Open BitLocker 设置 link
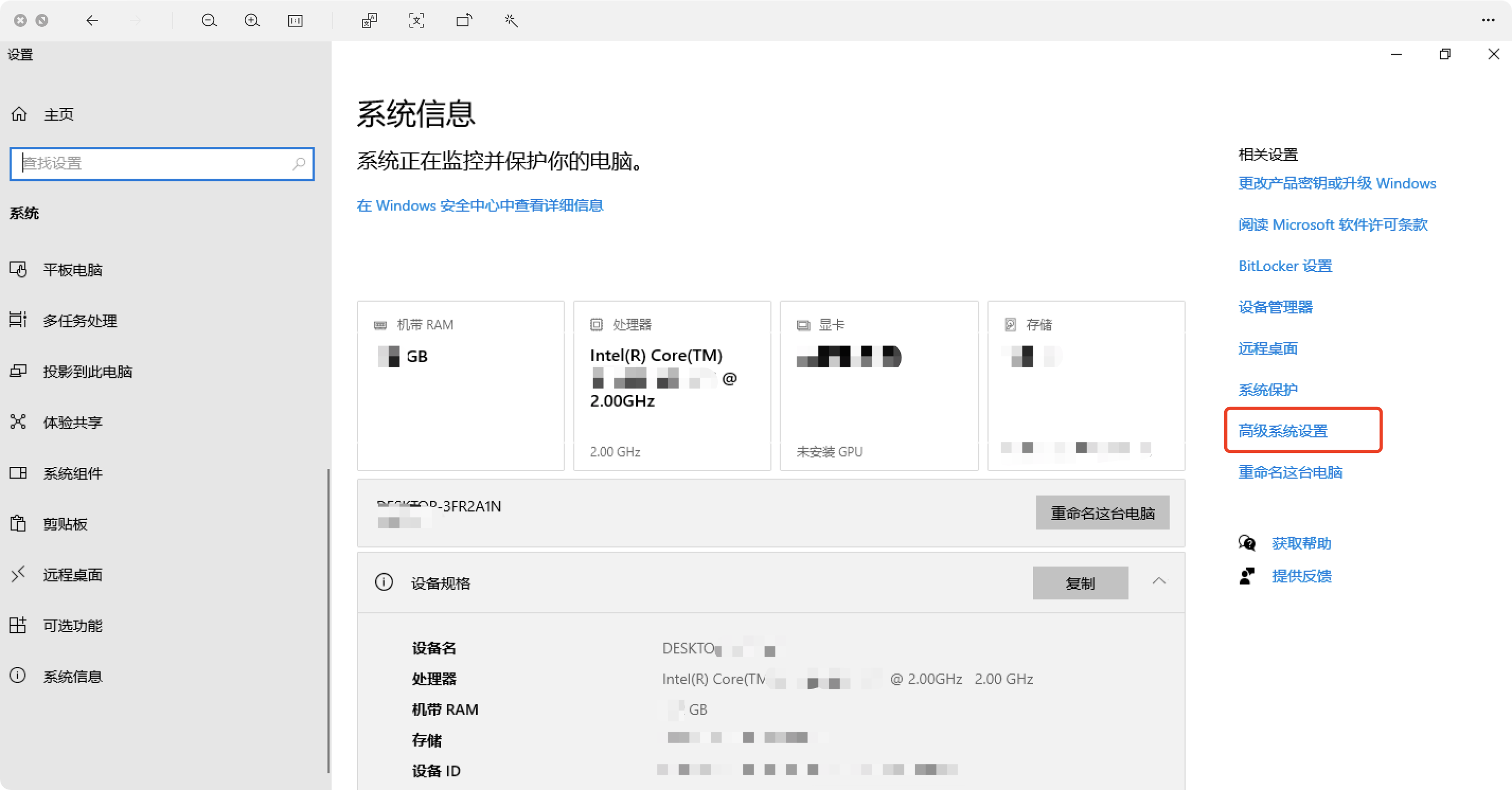Screen dimensions: 1512x790 [x=1285, y=266]
